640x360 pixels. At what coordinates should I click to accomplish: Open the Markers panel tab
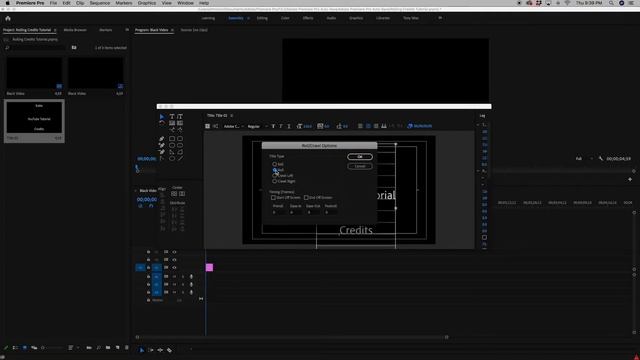point(106,30)
